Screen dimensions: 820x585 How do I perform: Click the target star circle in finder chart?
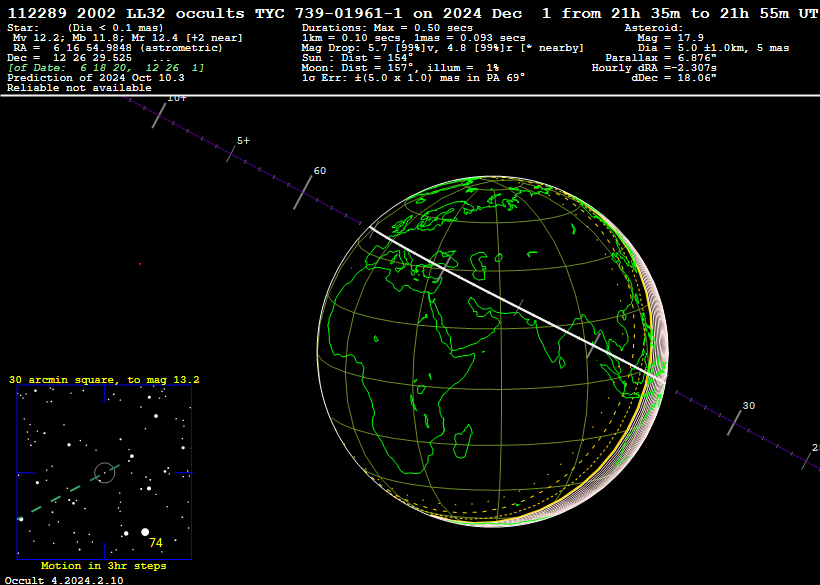(105, 473)
